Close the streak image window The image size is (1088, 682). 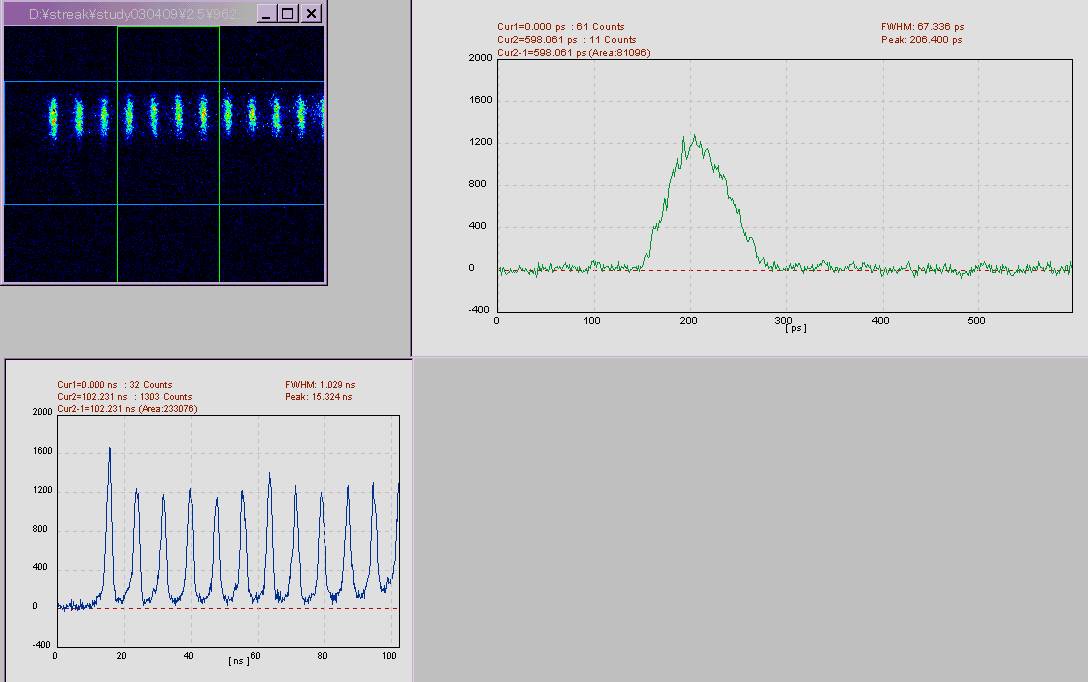click(x=311, y=13)
